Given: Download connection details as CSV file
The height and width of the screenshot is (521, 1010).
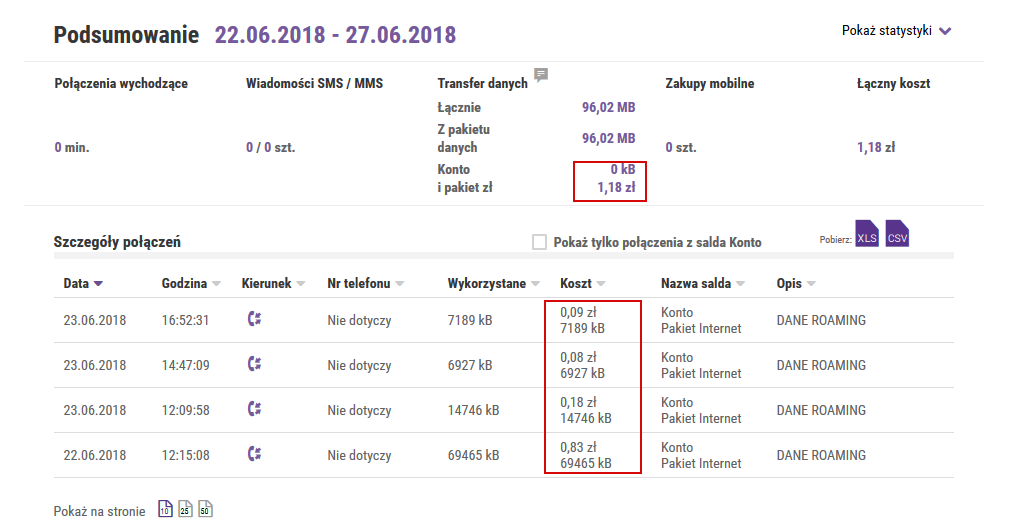Looking at the screenshot, I should 897,234.
